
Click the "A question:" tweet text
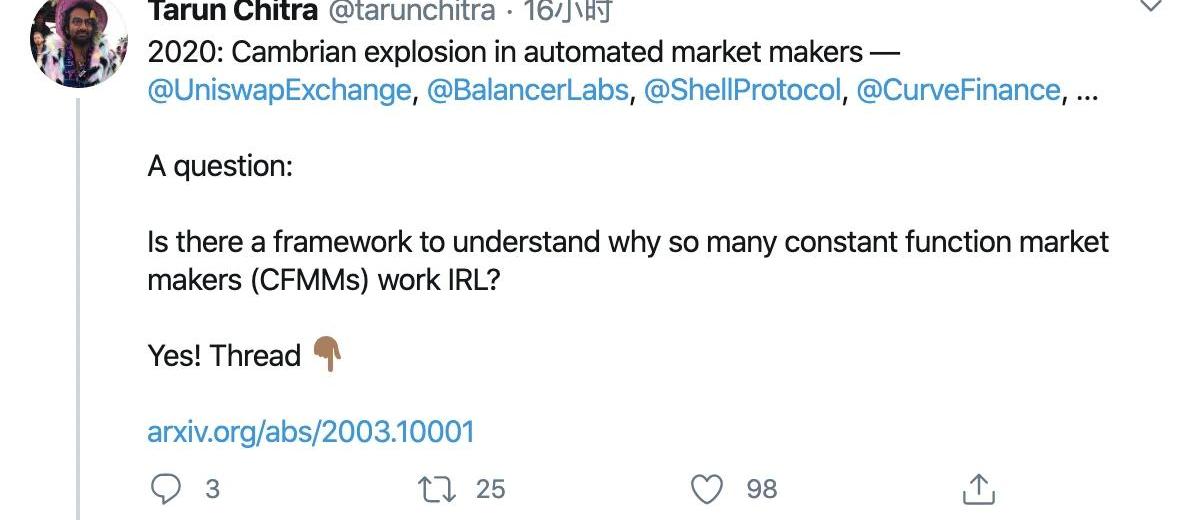pyautogui.click(x=220, y=166)
